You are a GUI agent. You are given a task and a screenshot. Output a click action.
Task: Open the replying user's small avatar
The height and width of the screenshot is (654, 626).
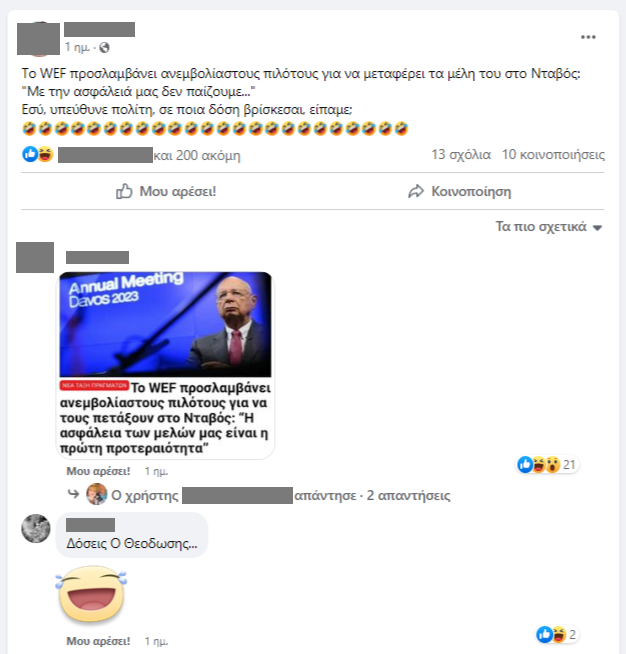click(96, 494)
